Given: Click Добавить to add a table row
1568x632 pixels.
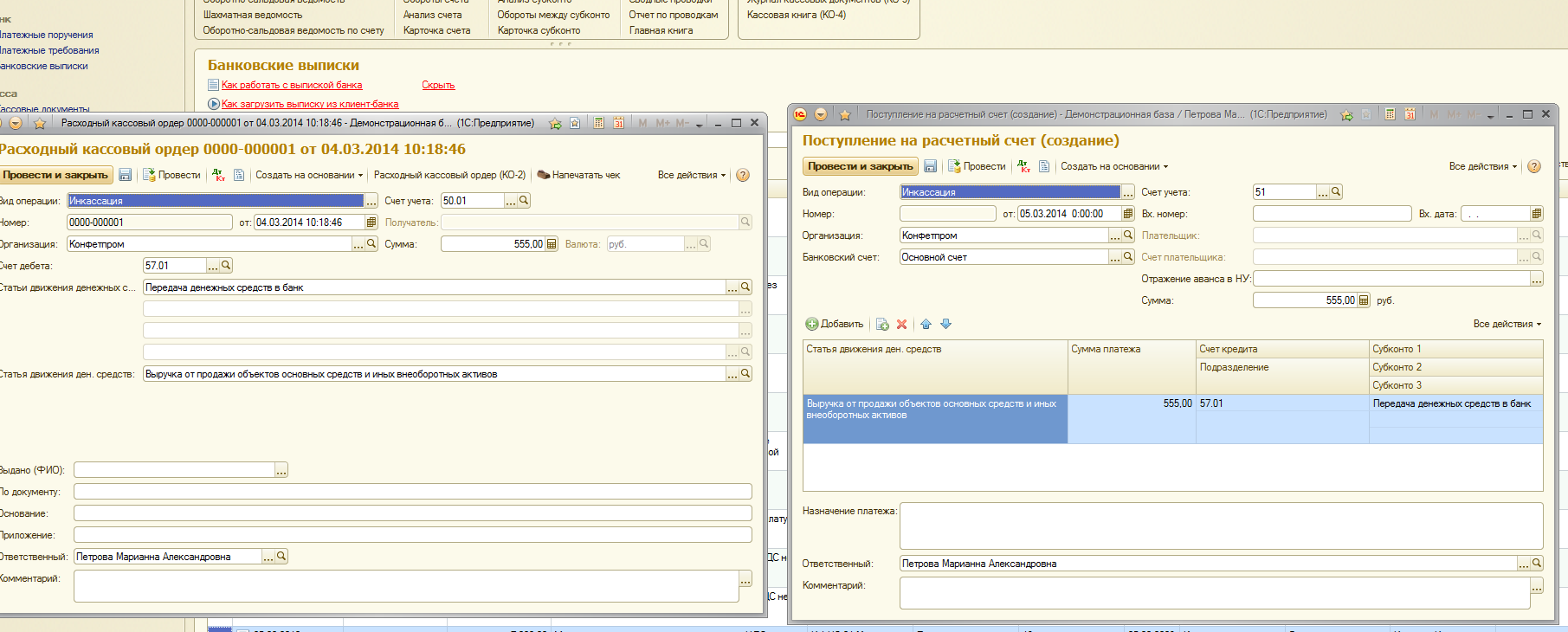Looking at the screenshot, I should 835,324.
